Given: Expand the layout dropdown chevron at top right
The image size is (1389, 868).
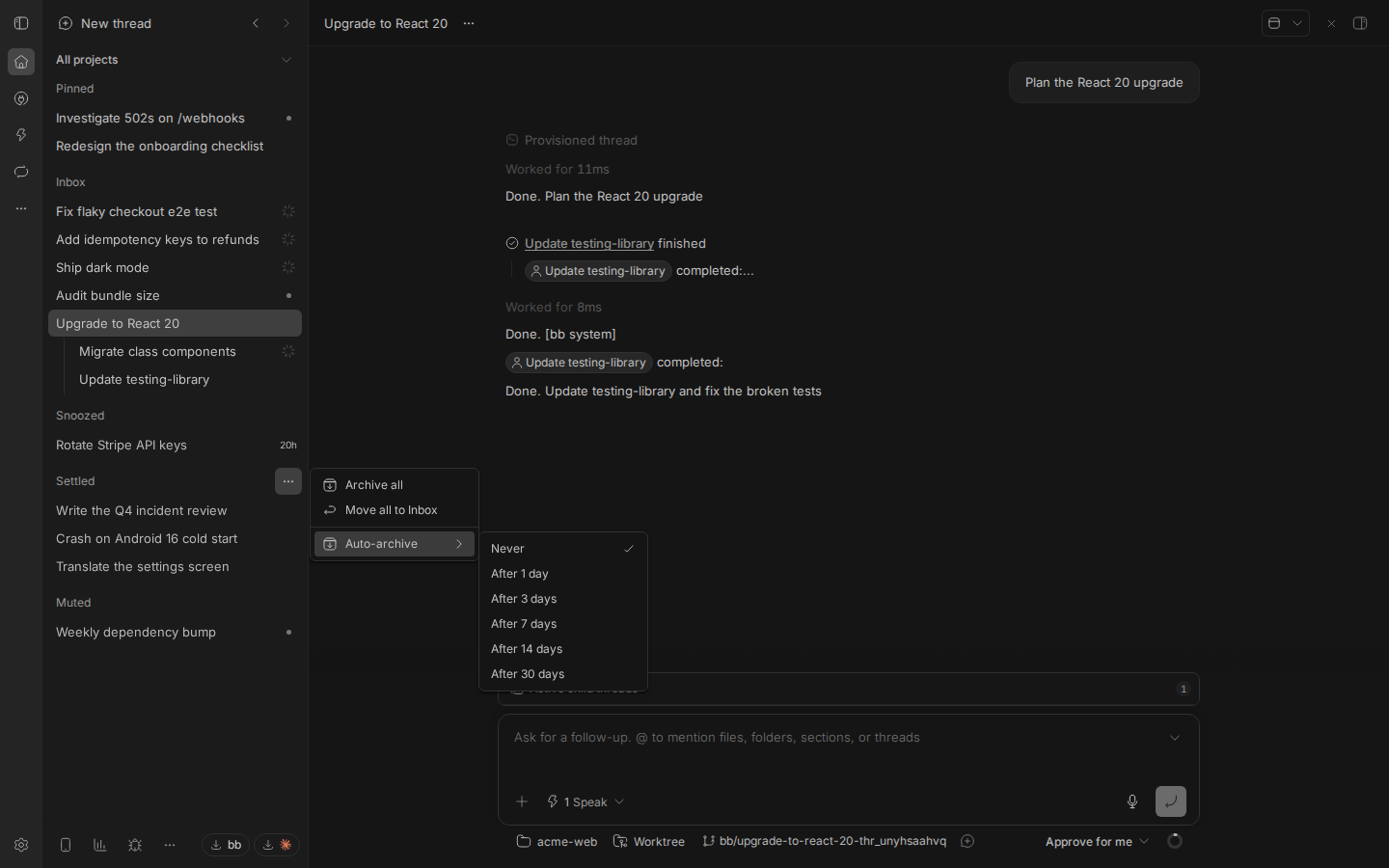Looking at the screenshot, I should 1297,23.
